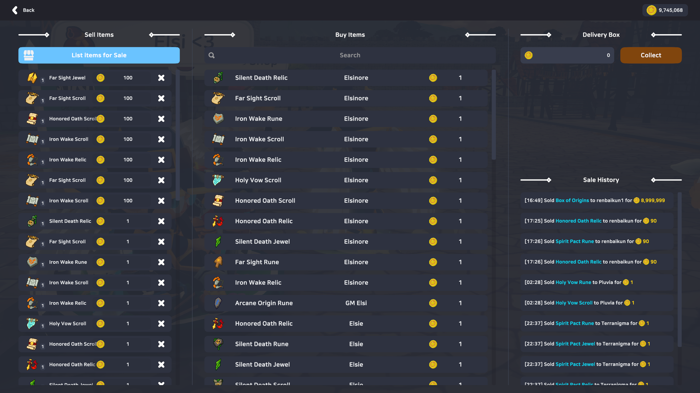Image resolution: width=700 pixels, height=393 pixels.
Task: Click Silent Death Relic icon in Sell Items
Action: click(32, 221)
